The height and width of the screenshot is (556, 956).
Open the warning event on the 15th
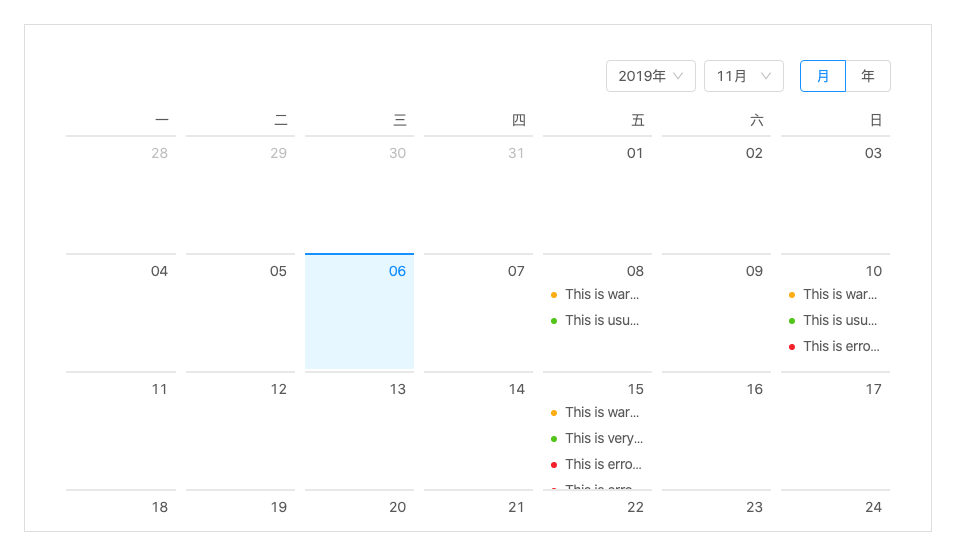601,412
